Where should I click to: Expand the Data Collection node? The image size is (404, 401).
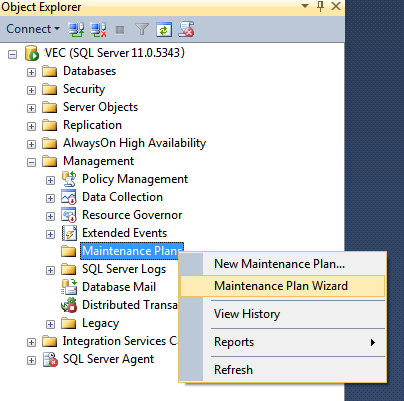(x=50, y=198)
